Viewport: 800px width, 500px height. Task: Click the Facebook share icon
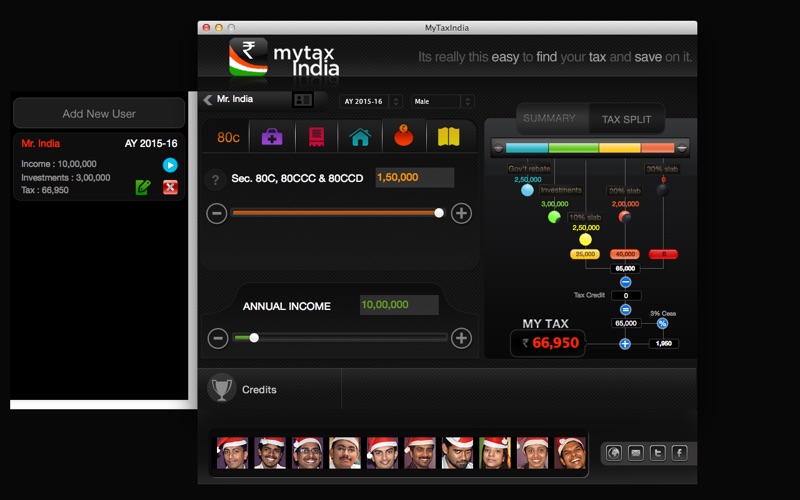point(680,453)
